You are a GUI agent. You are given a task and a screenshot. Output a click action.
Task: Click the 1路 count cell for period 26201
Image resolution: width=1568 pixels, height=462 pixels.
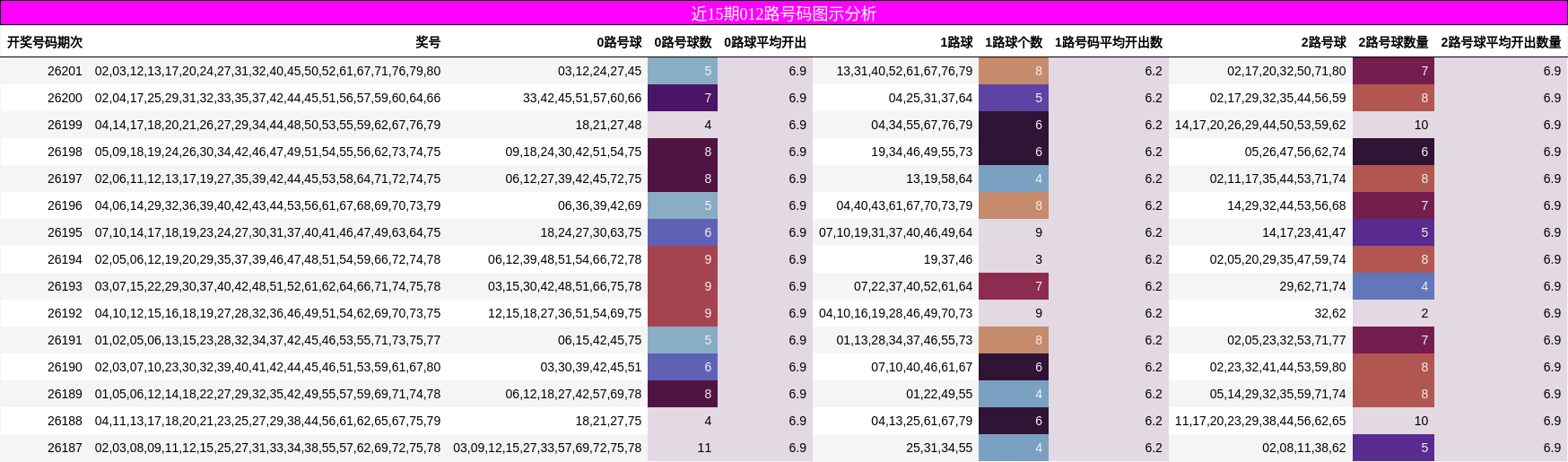click(x=1014, y=71)
